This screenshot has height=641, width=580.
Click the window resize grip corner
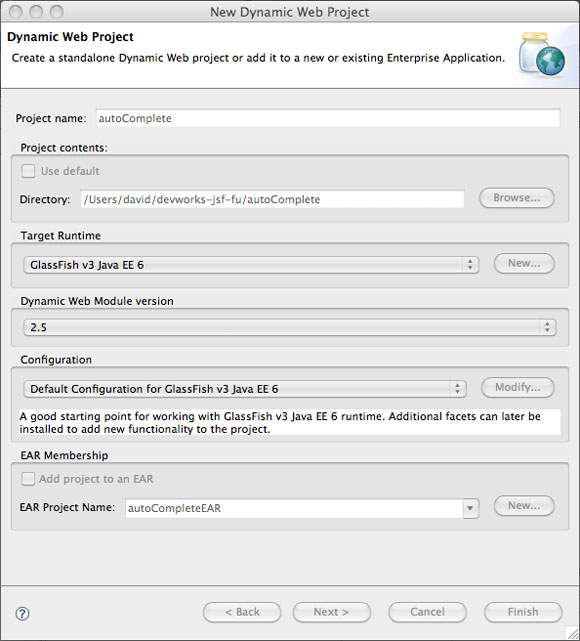pos(572,633)
